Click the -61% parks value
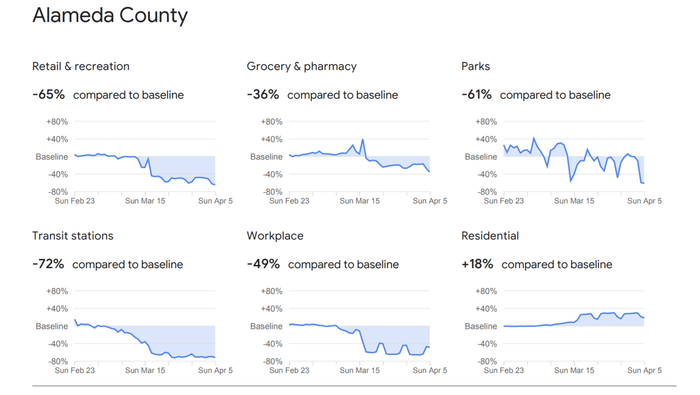Image resolution: width=700 pixels, height=395 pixels. point(476,95)
